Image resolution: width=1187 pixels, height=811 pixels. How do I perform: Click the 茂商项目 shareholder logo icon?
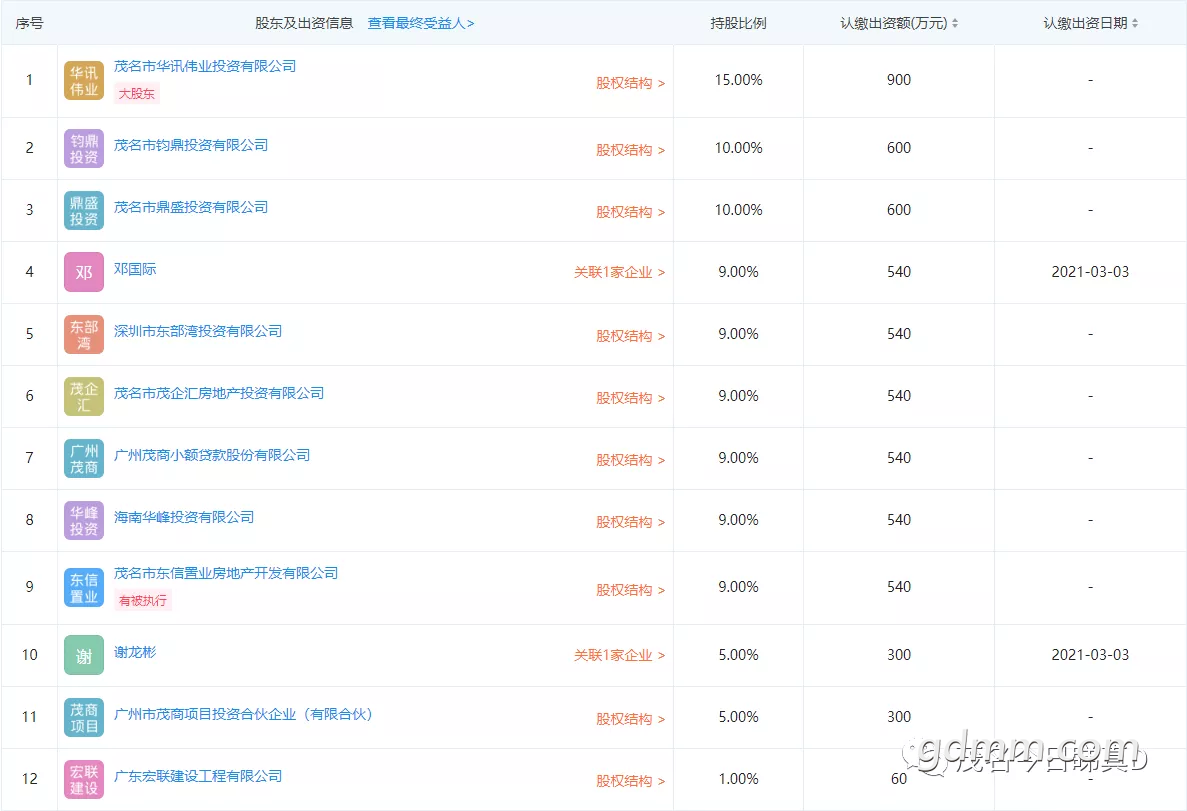click(84, 718)
